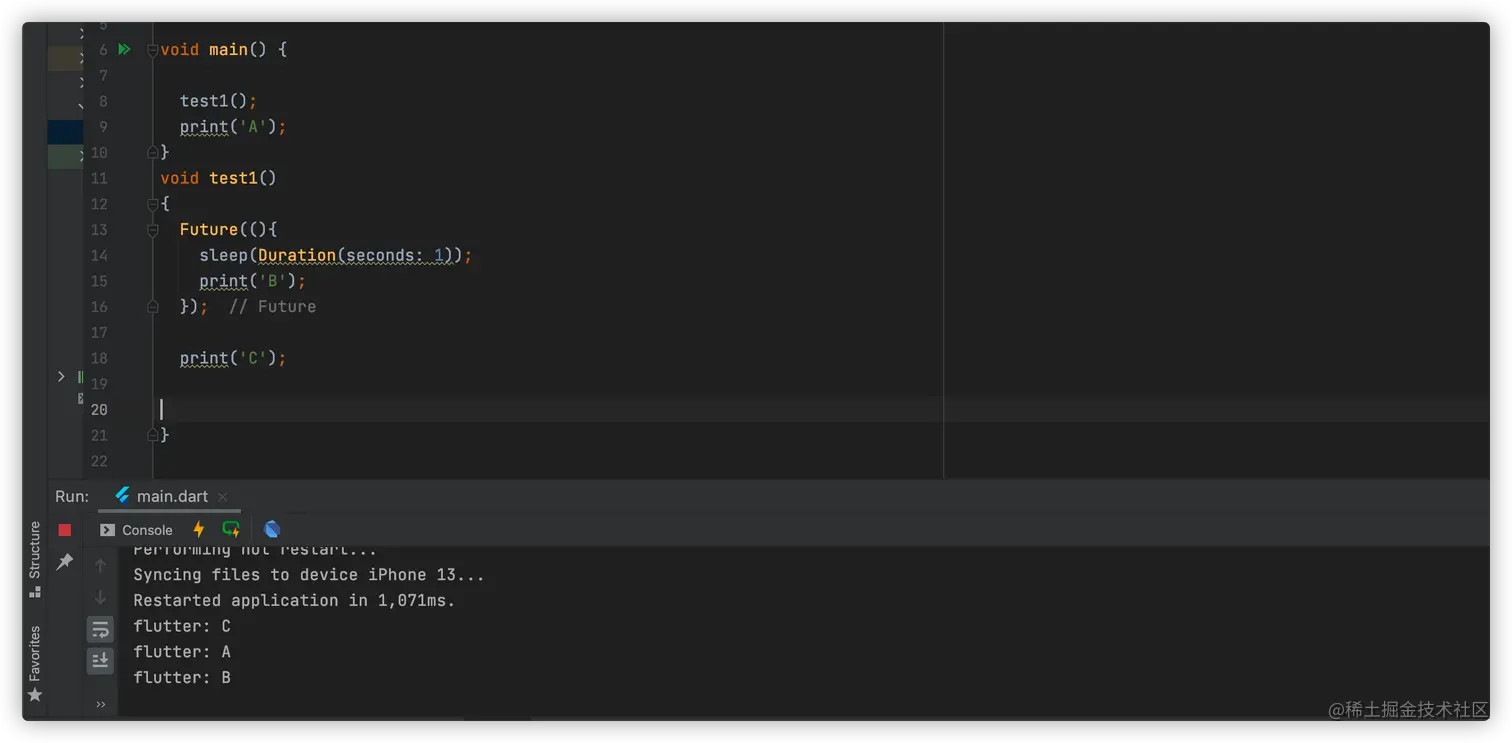Viewport: 1512px width, 743px height.
Task: Click 'void test1()' declaration
Action: 218,178
